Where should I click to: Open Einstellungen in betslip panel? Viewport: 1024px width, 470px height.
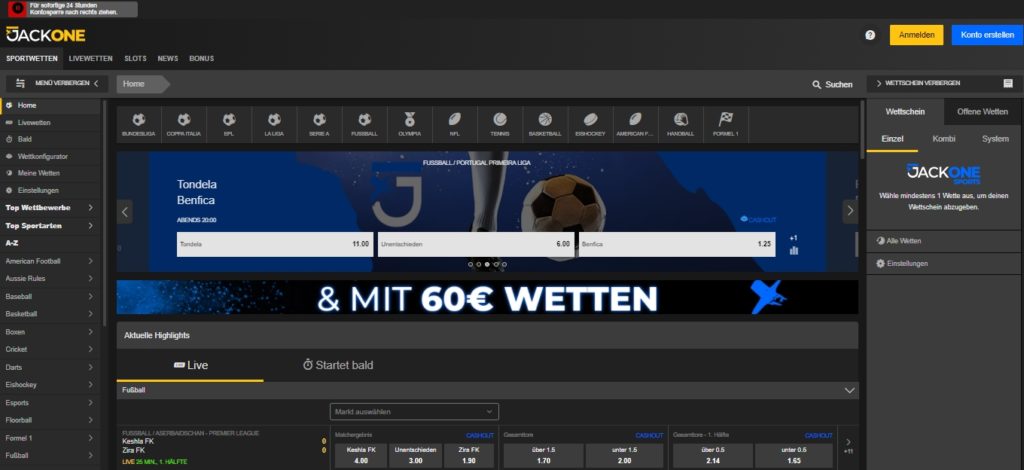tap(943, 264)
